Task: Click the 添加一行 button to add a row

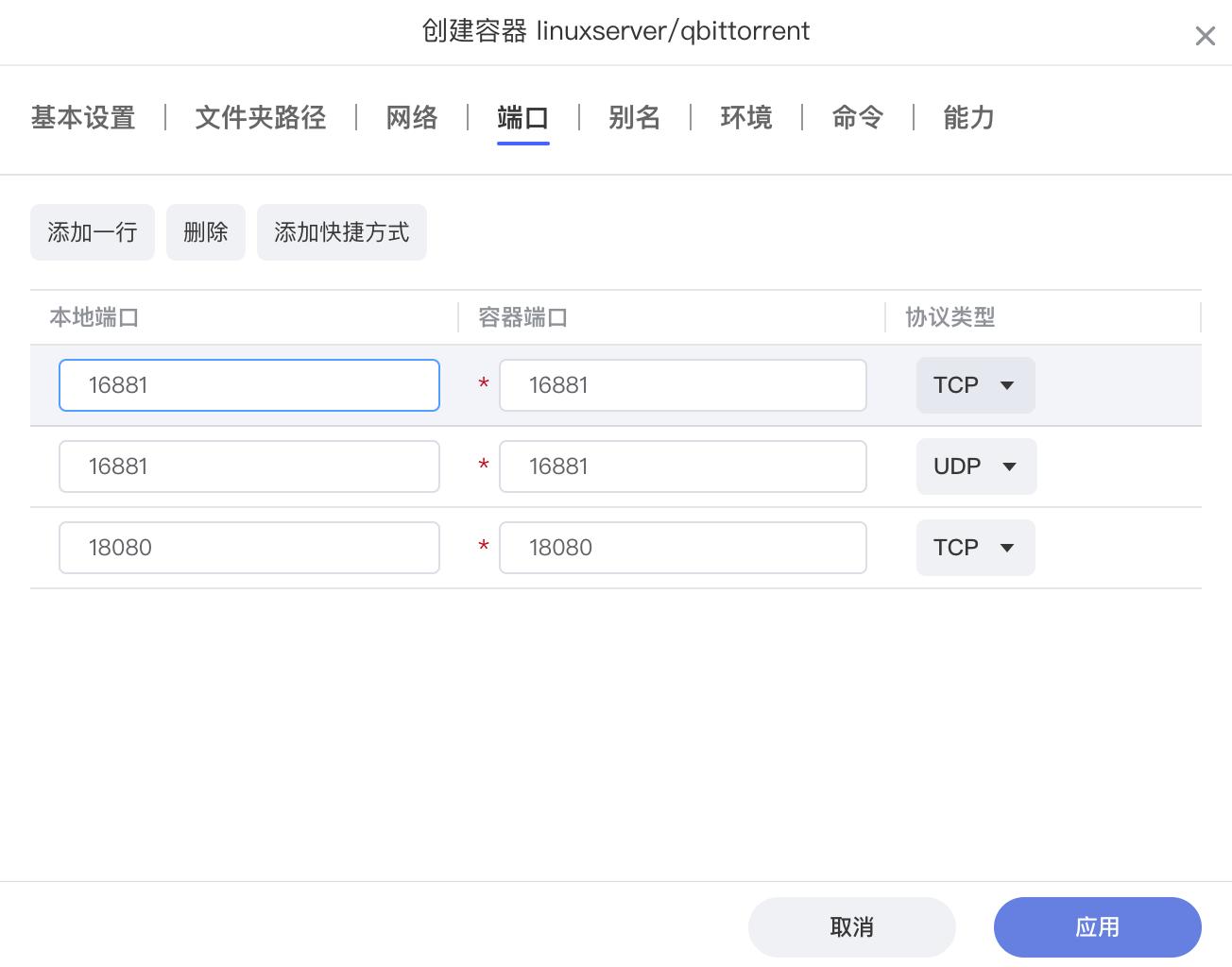Action: click(92, 231)
